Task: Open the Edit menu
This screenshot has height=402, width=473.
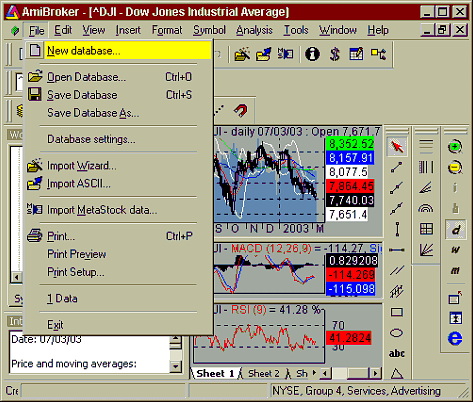Action: (63, 30)
